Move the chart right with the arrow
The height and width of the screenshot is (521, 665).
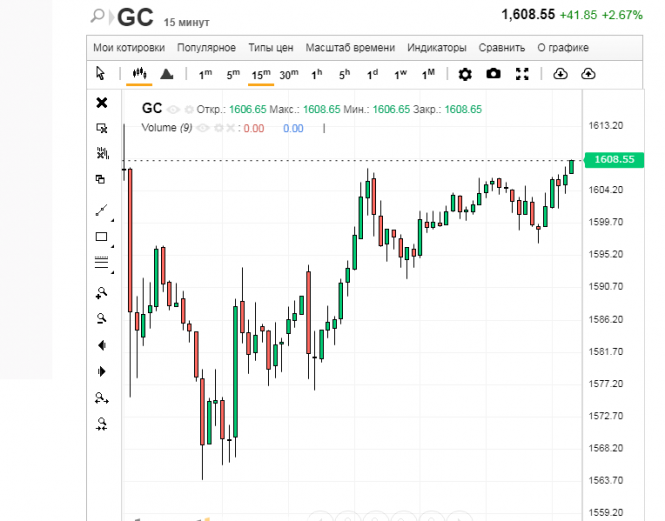(x=101, y=372)
